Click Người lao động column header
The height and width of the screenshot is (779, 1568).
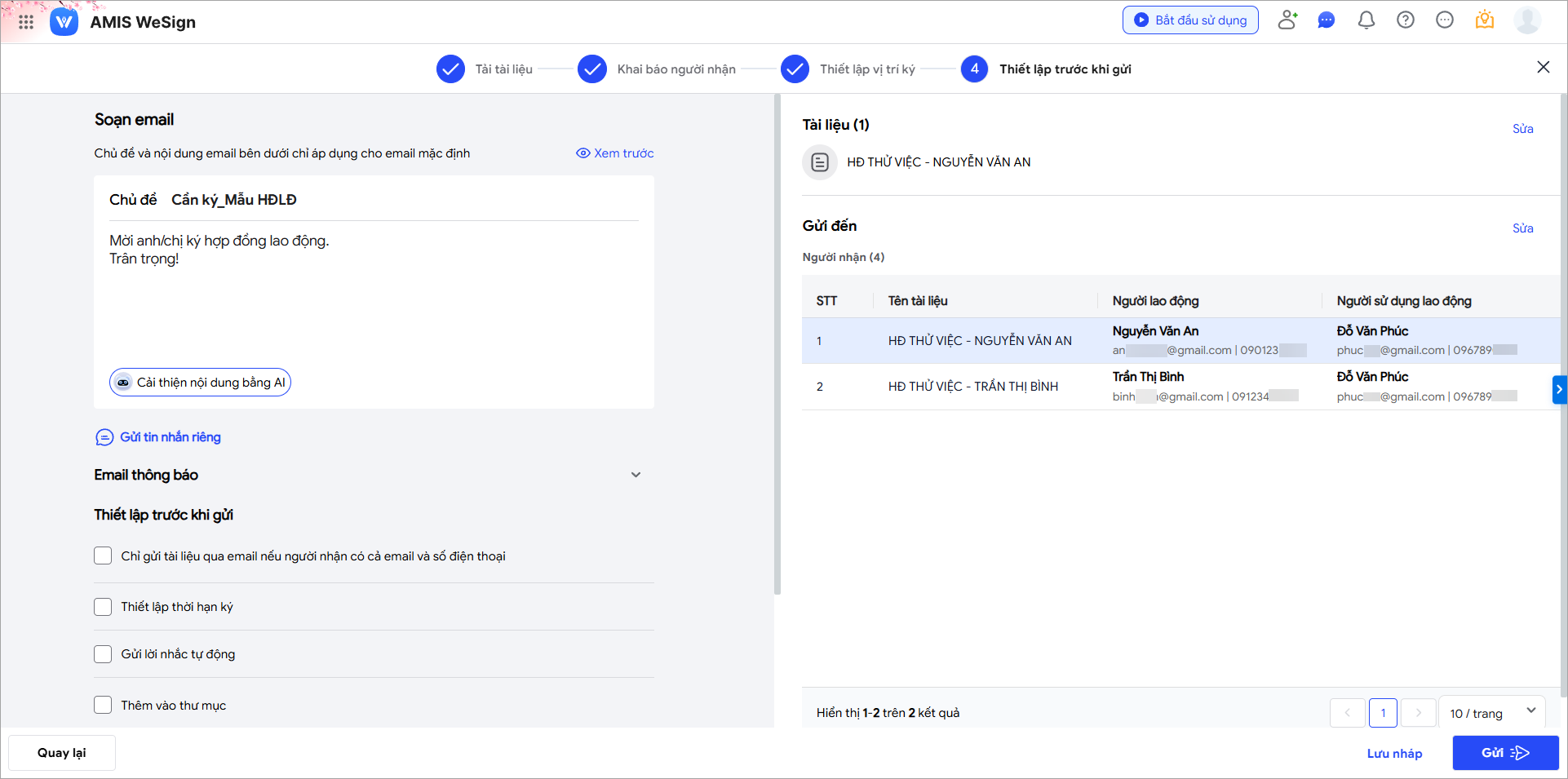[x=1155, y=301]
